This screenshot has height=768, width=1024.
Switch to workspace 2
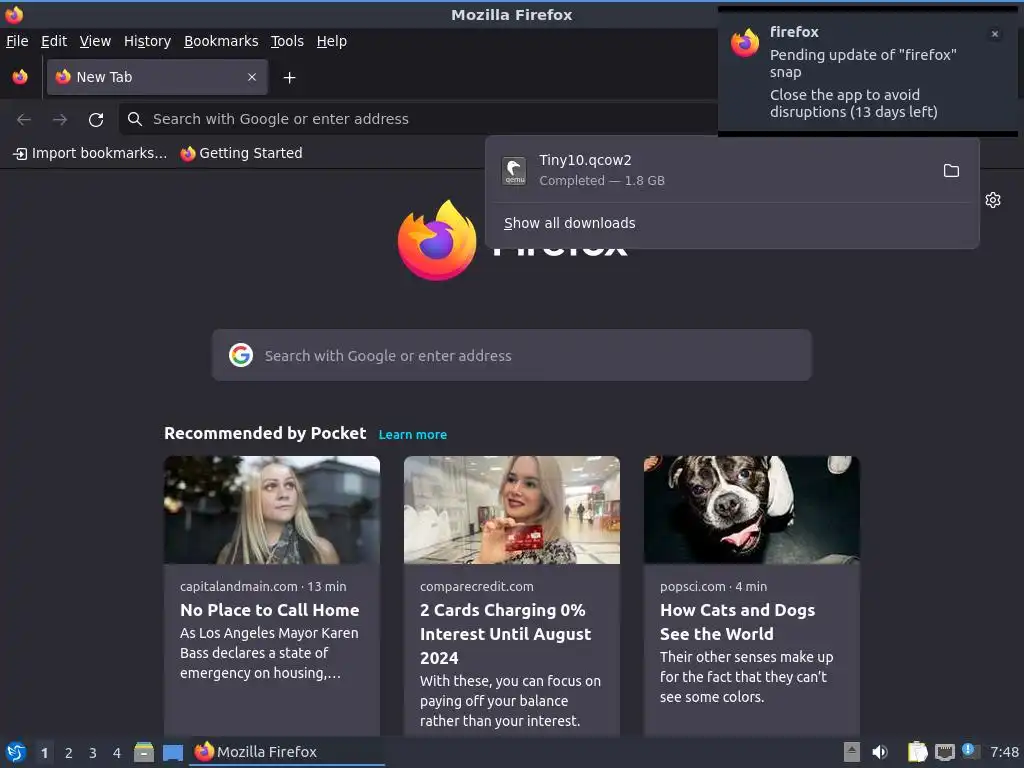69,752
